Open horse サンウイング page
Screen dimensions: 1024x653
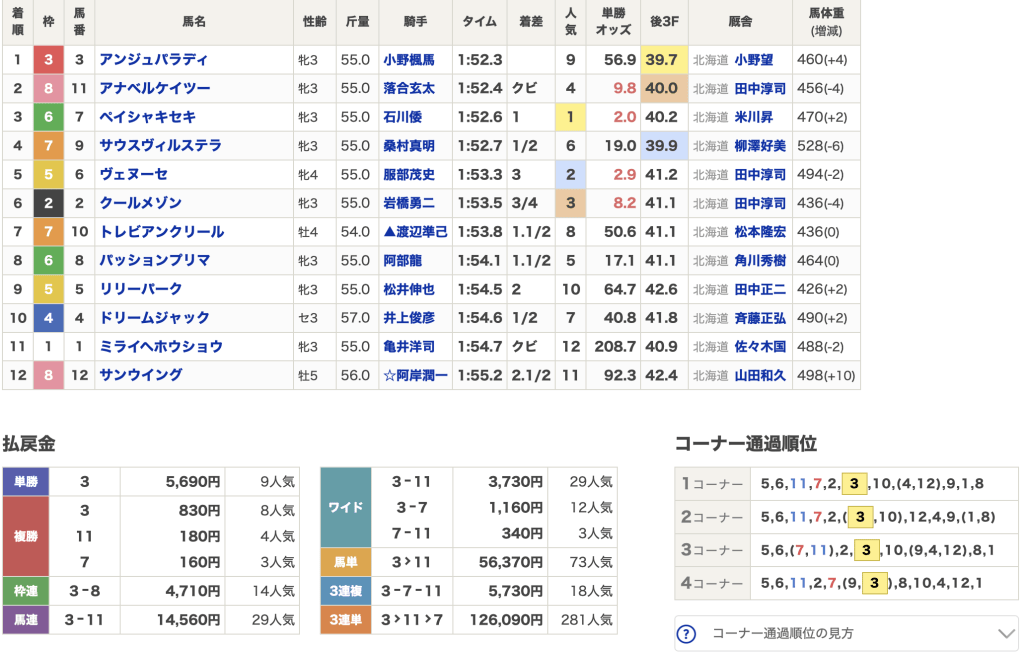click(x=140, y=375)
